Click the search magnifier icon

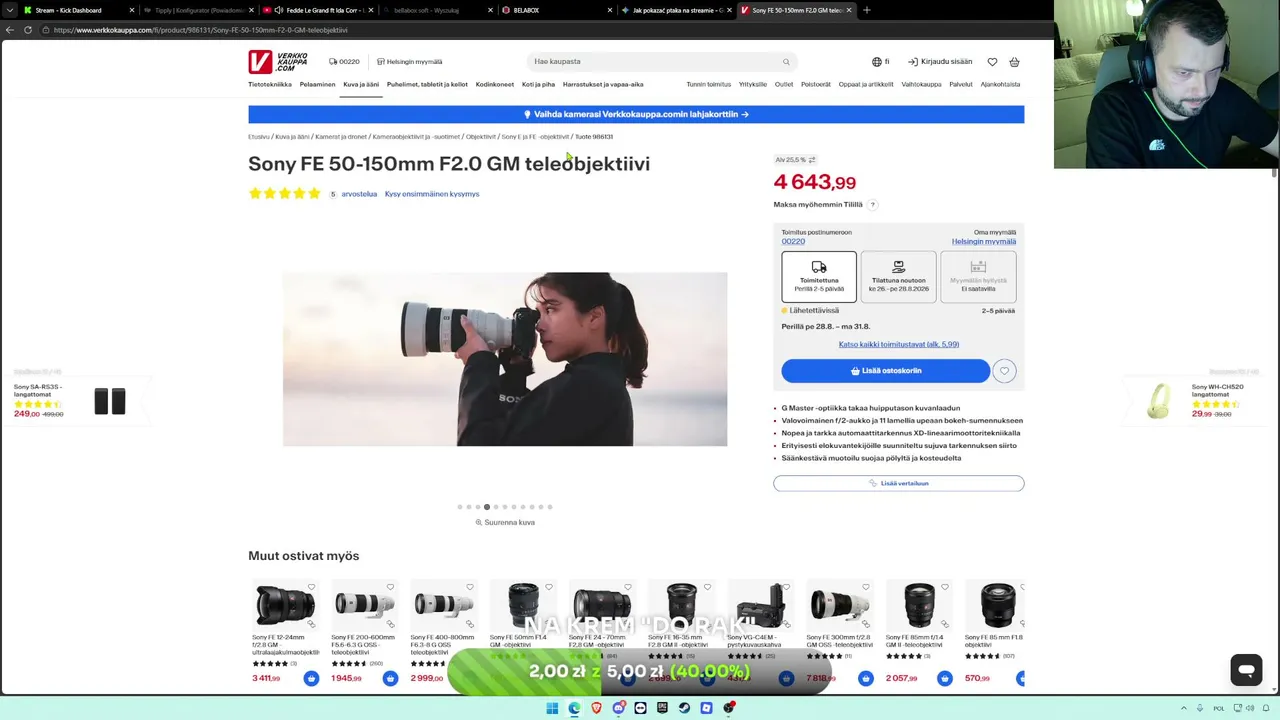tap(786, 62)
